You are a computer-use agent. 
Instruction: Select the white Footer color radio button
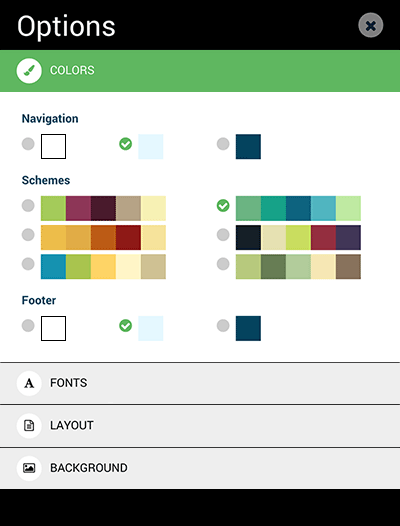pos(28,325)
